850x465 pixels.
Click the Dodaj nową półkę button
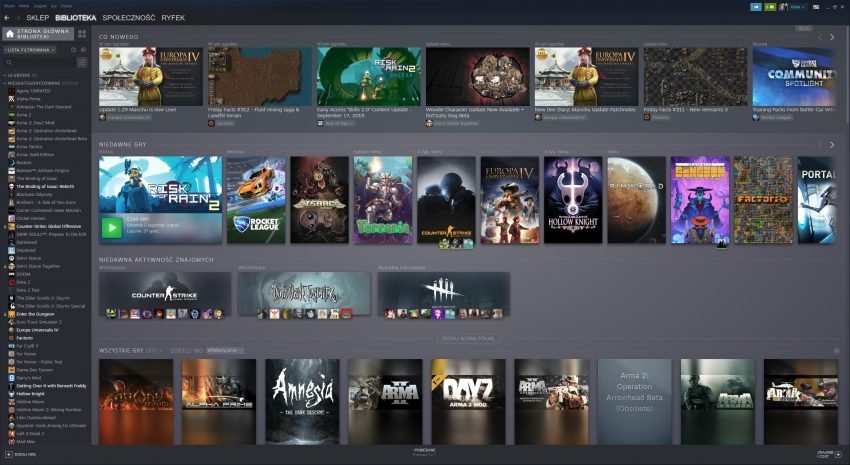tap(468, 338)
